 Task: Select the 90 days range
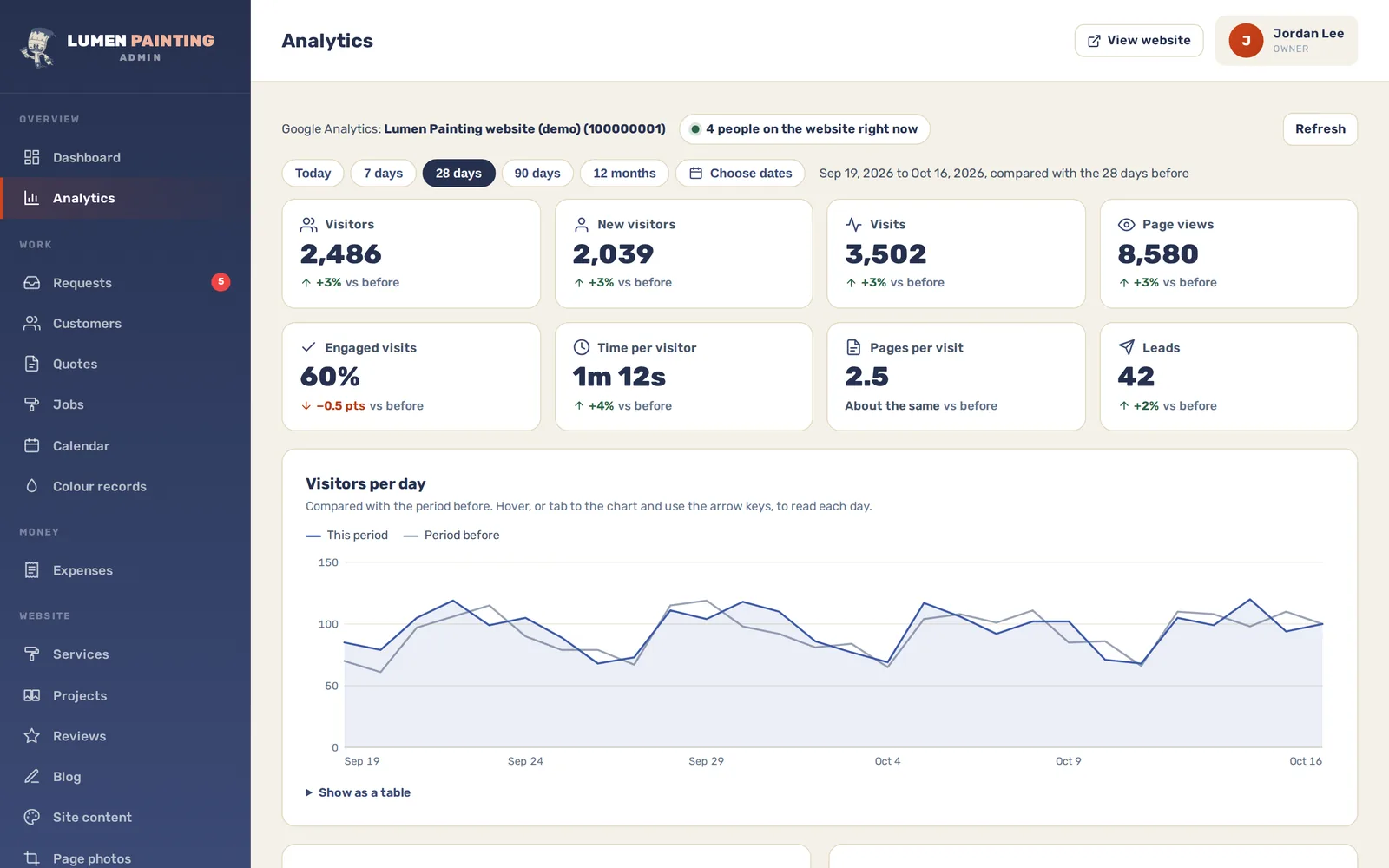(537, 173)
